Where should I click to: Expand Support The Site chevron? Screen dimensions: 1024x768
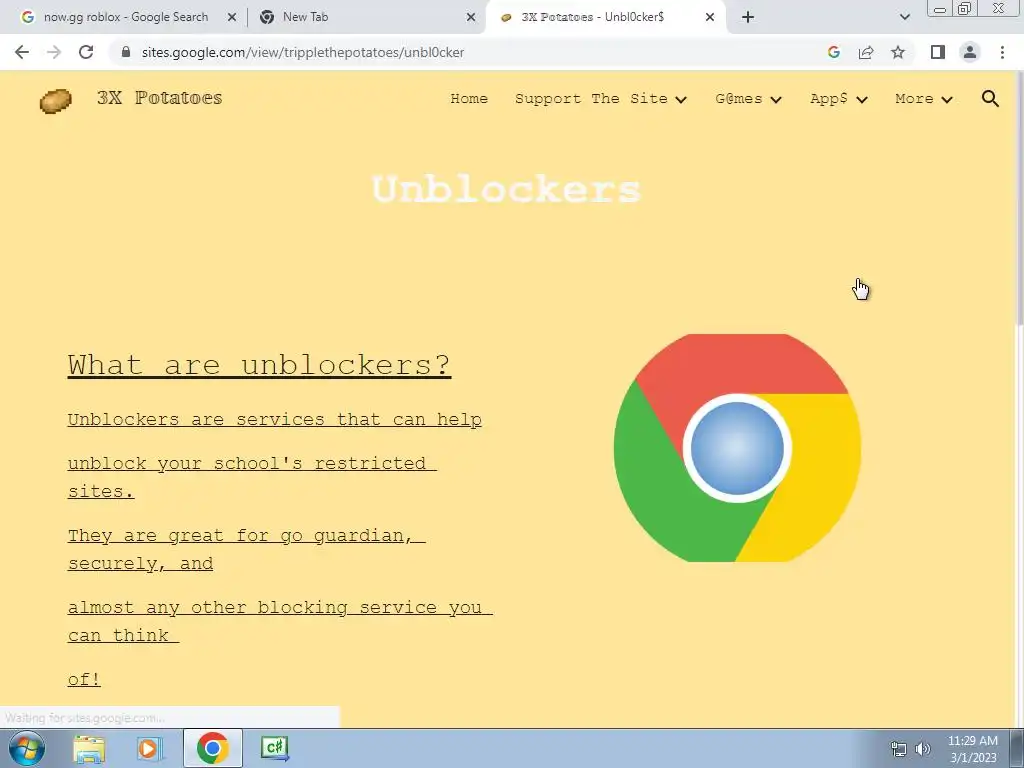681,99
